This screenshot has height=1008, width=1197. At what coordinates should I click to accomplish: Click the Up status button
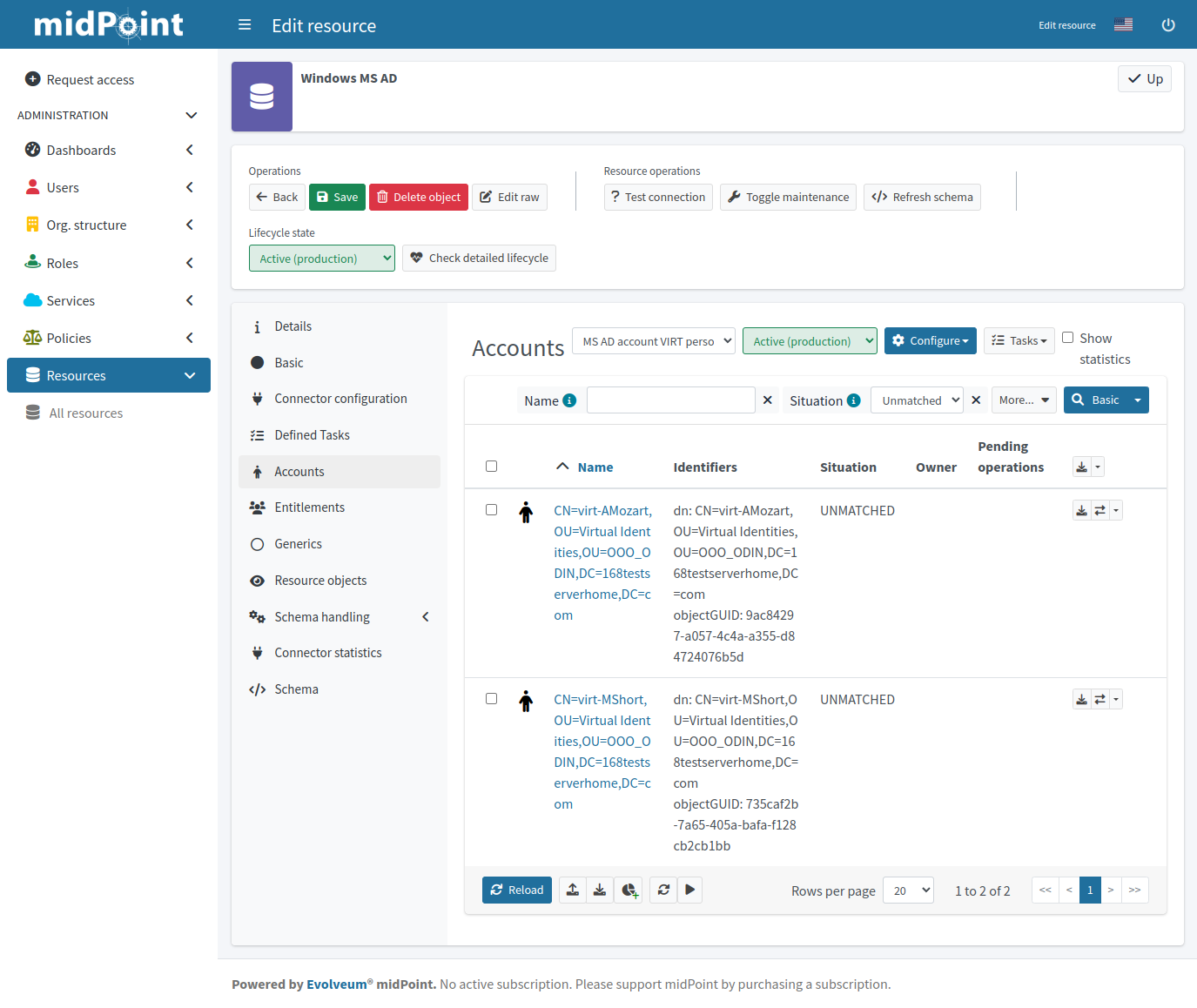tap(1145, 79)
